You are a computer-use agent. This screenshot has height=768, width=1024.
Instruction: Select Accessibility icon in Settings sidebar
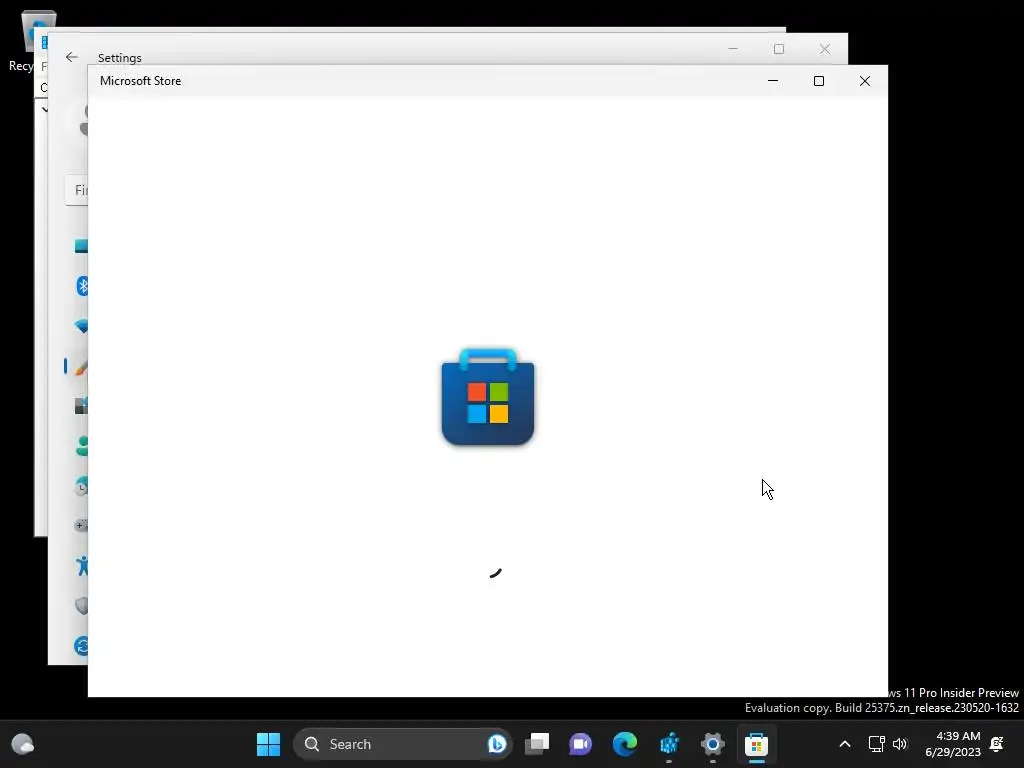(82, 566)
